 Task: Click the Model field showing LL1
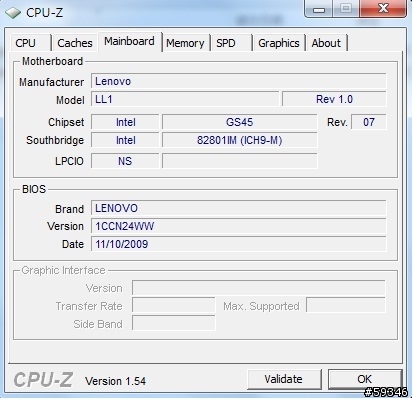[x=185, y=99]
